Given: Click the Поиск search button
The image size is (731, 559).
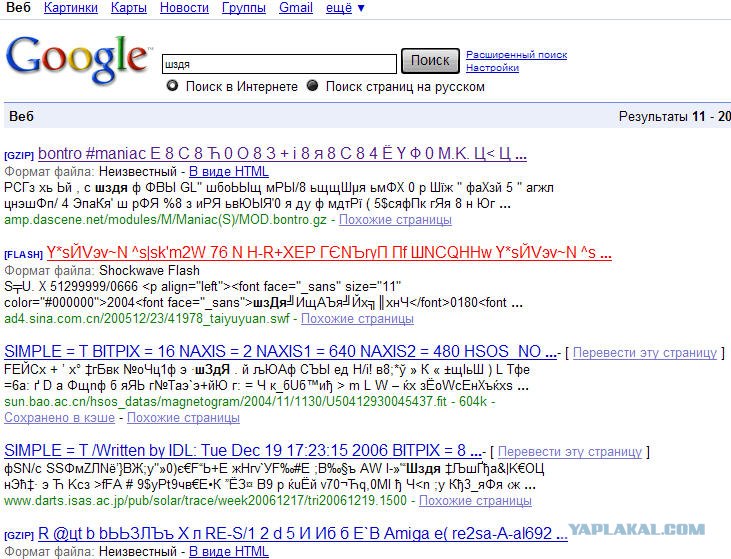Looking at the screenshot, I should pos(430,61).
